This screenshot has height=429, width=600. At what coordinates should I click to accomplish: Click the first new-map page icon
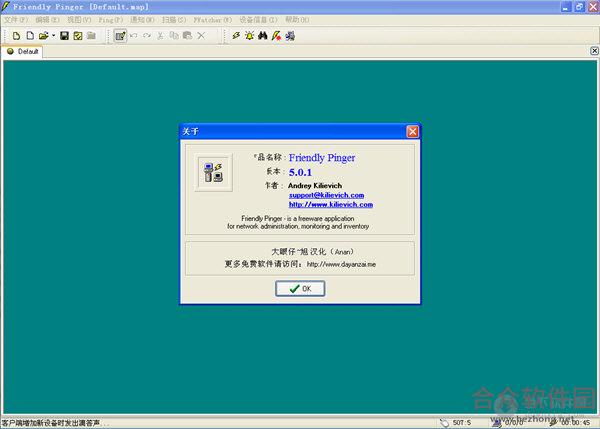click(x=16, y=36)
